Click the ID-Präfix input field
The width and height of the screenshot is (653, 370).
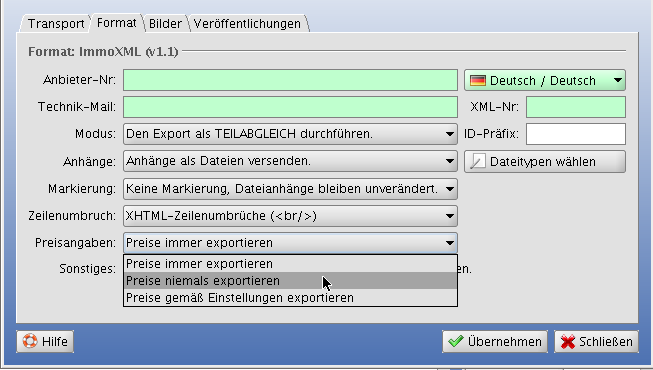tap(576, 134)
